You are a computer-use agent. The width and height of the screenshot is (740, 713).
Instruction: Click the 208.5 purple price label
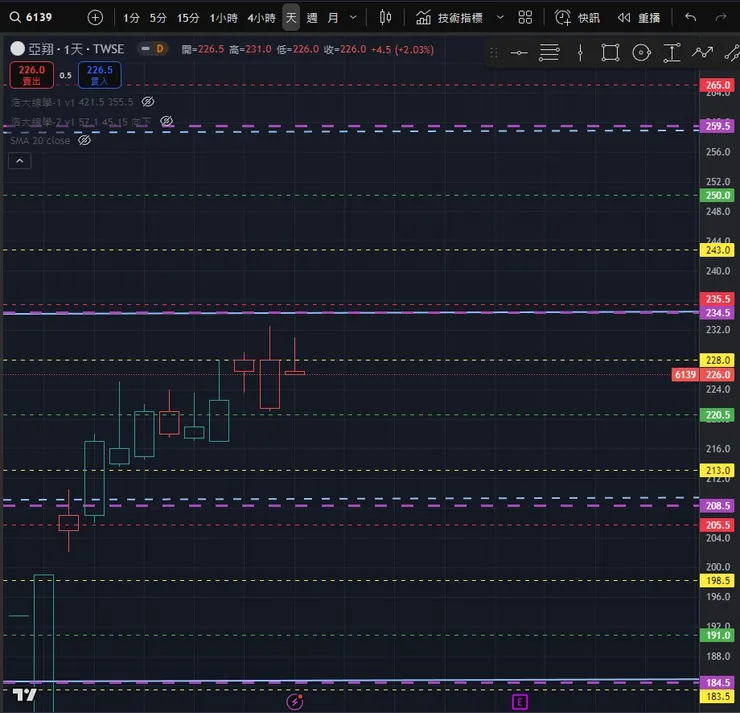717,506
